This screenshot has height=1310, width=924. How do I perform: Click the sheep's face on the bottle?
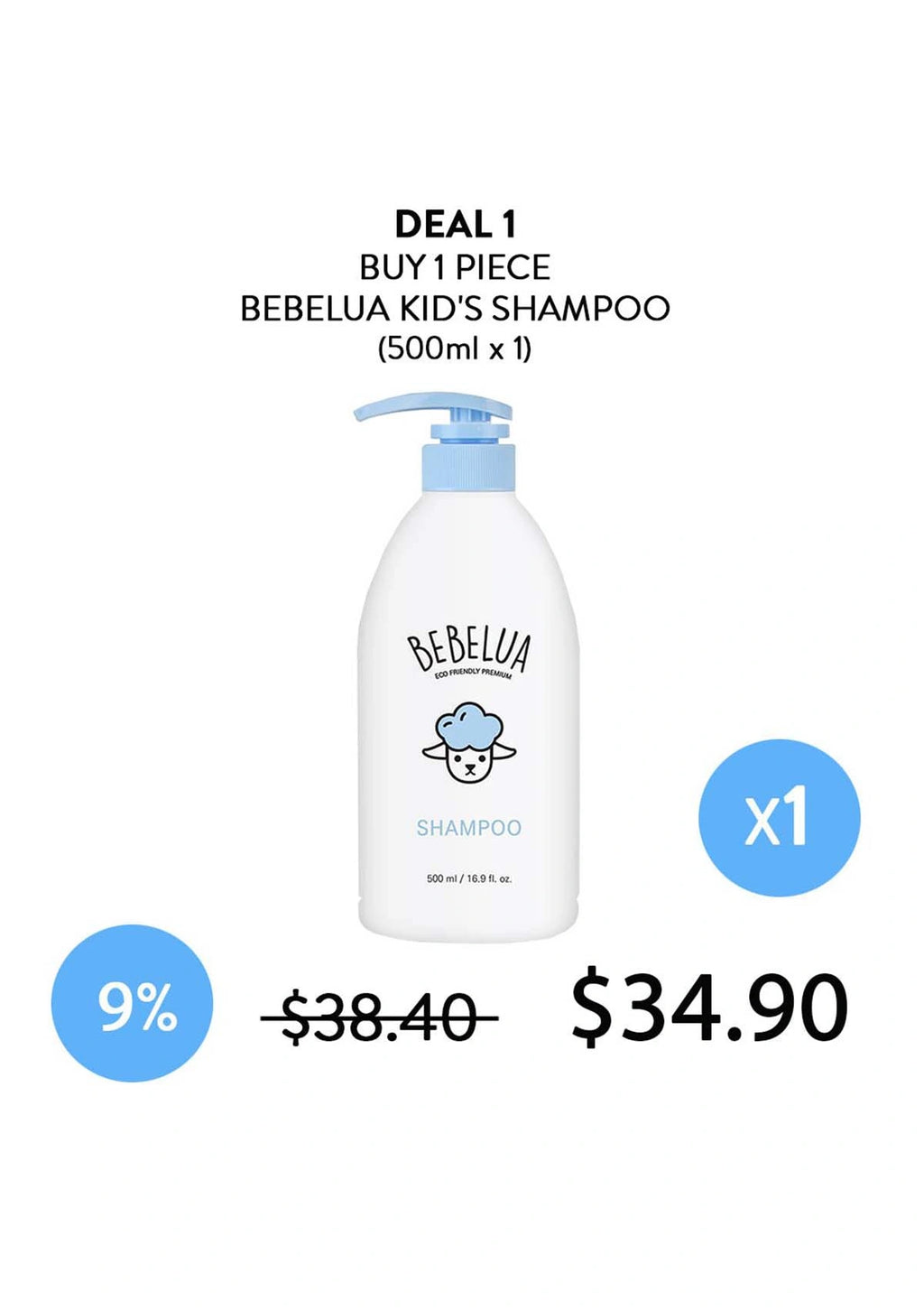(x=468, y=764)
